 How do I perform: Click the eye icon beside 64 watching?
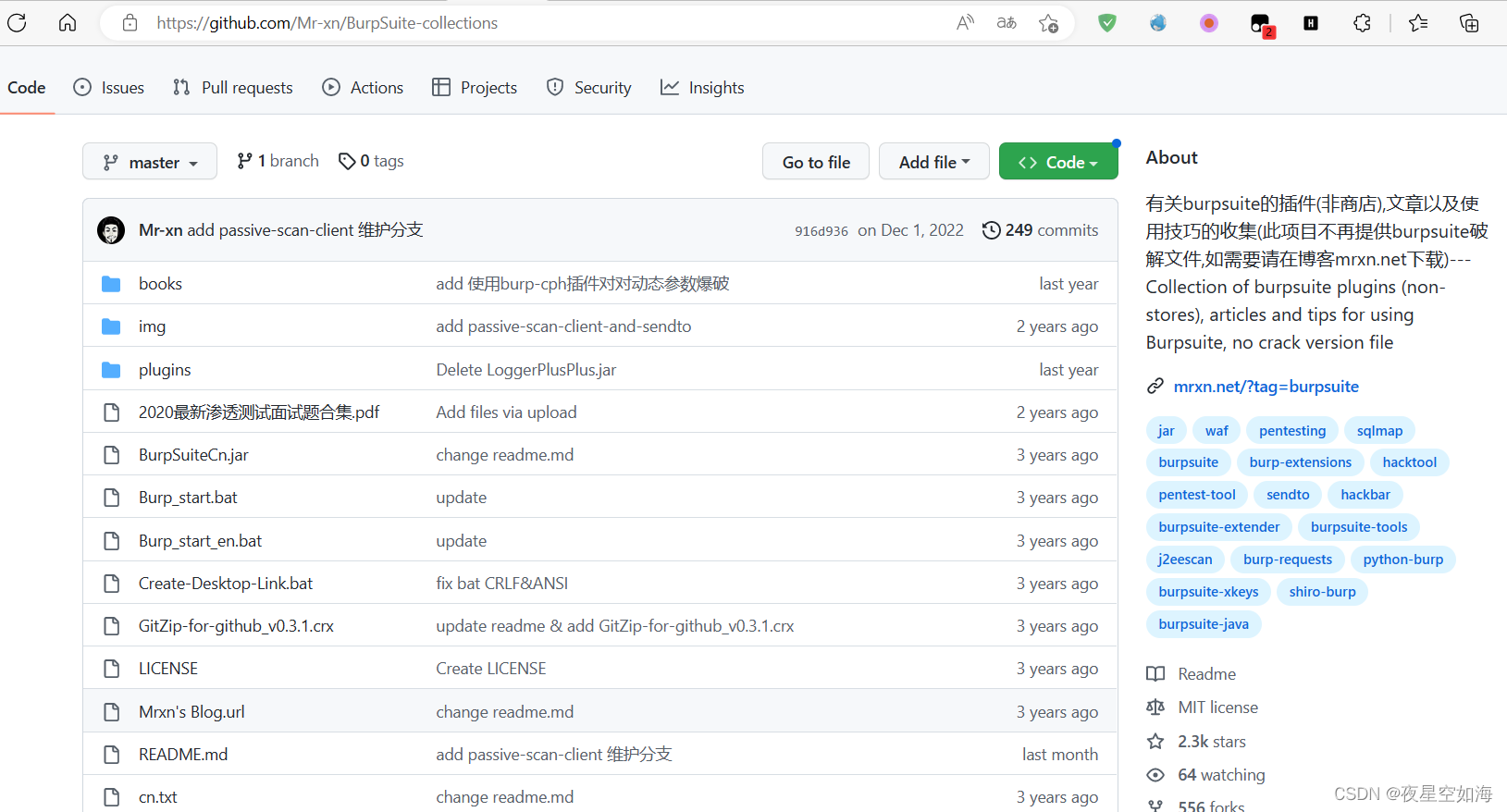coord(1155,775)
